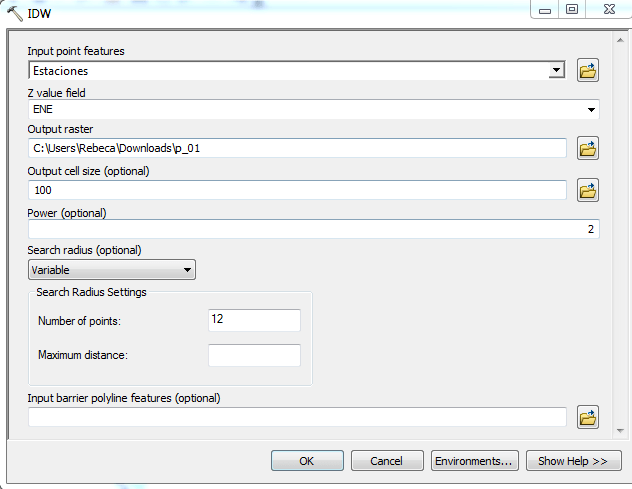Click Show Help >> button
632x489 pixels.
[x=573, y=461]
